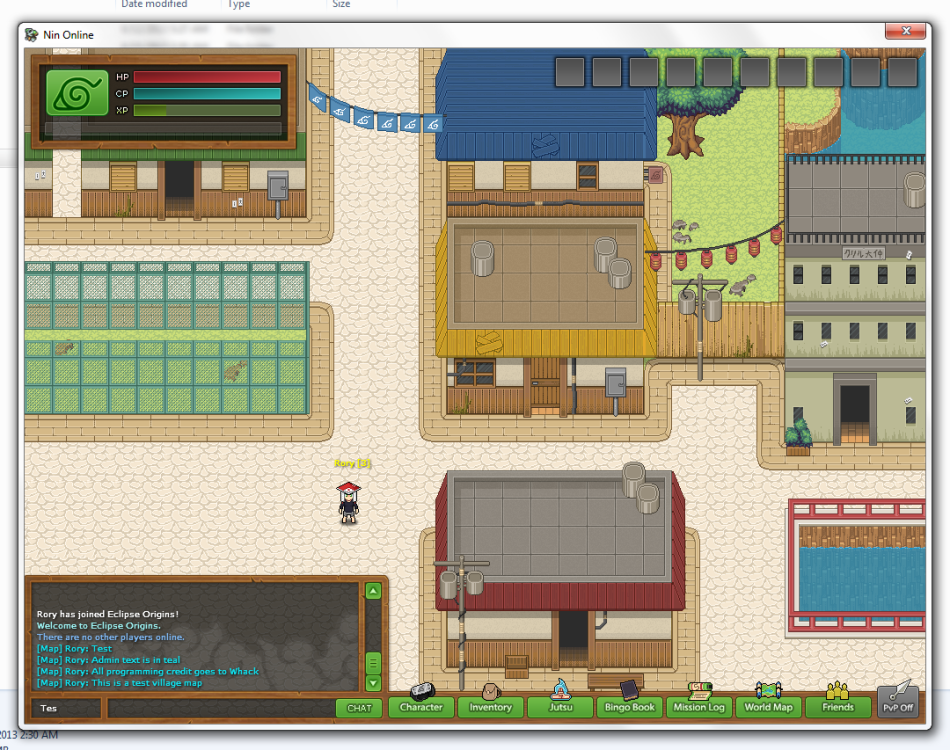Click the Size column header in Explorer

pyautogui.click(x=340, y=4)
